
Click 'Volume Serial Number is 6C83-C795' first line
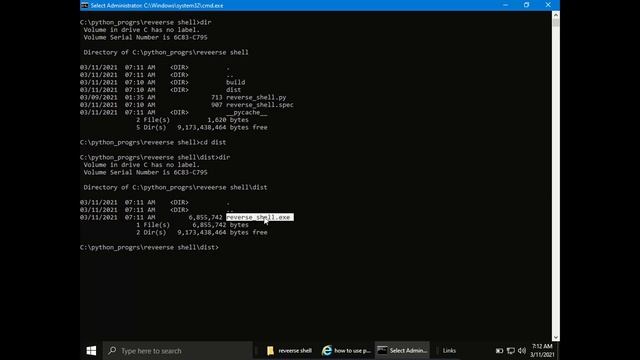[145, 37]
